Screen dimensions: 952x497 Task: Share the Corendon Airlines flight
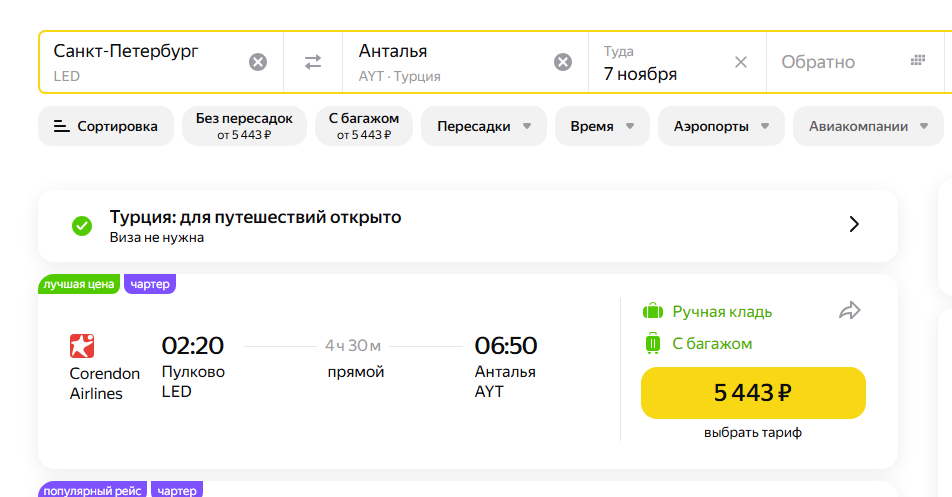pos(849,311)
